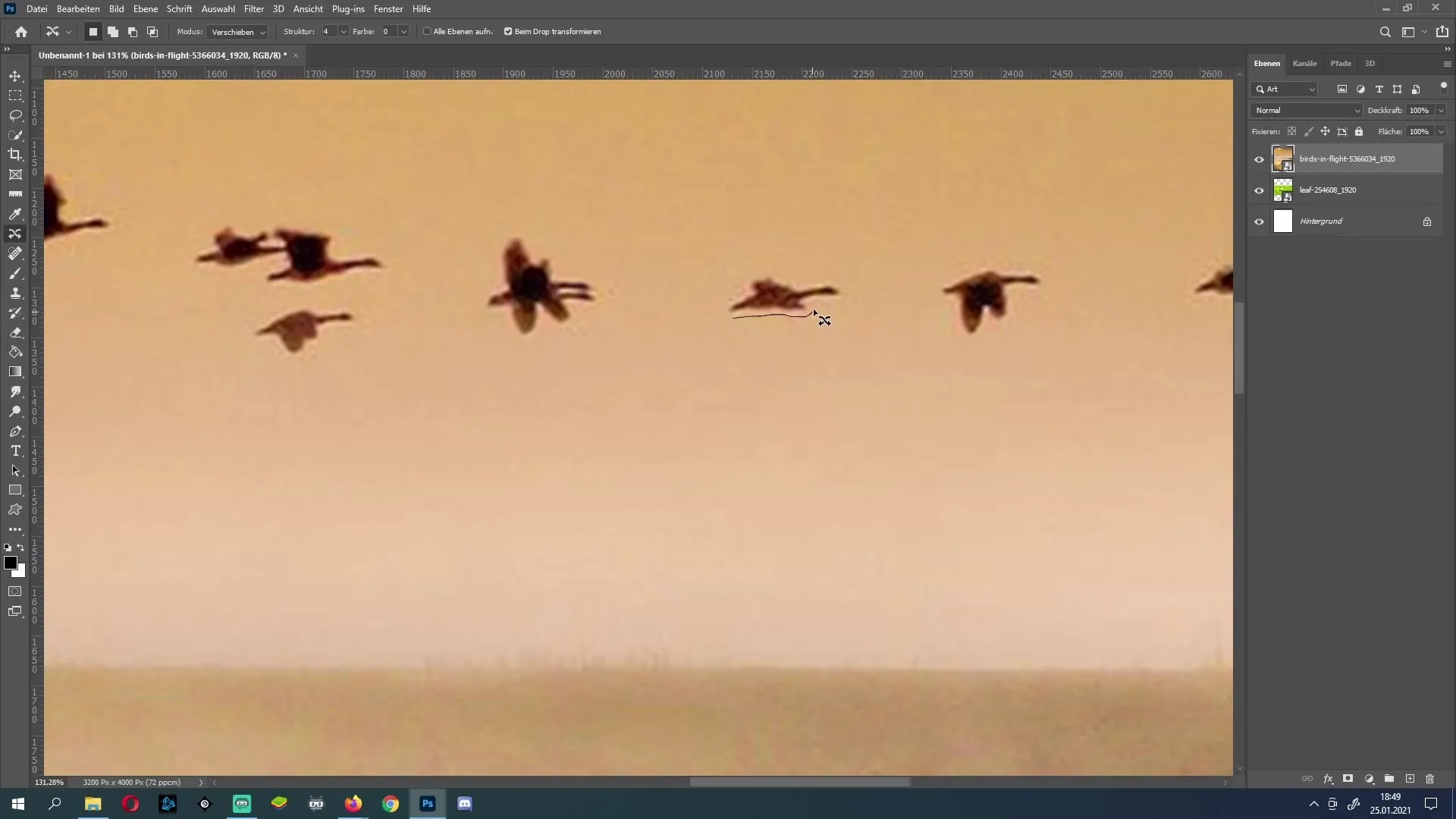Hide the birds-in-flight layer
This screenshot has width=1456, height=819.
pos(1259,159)
